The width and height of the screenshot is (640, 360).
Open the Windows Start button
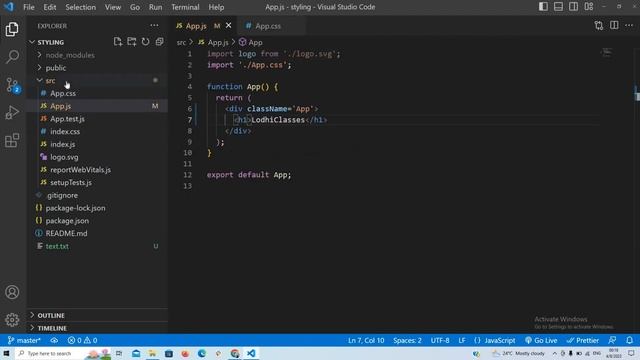(x=7, y=353)
